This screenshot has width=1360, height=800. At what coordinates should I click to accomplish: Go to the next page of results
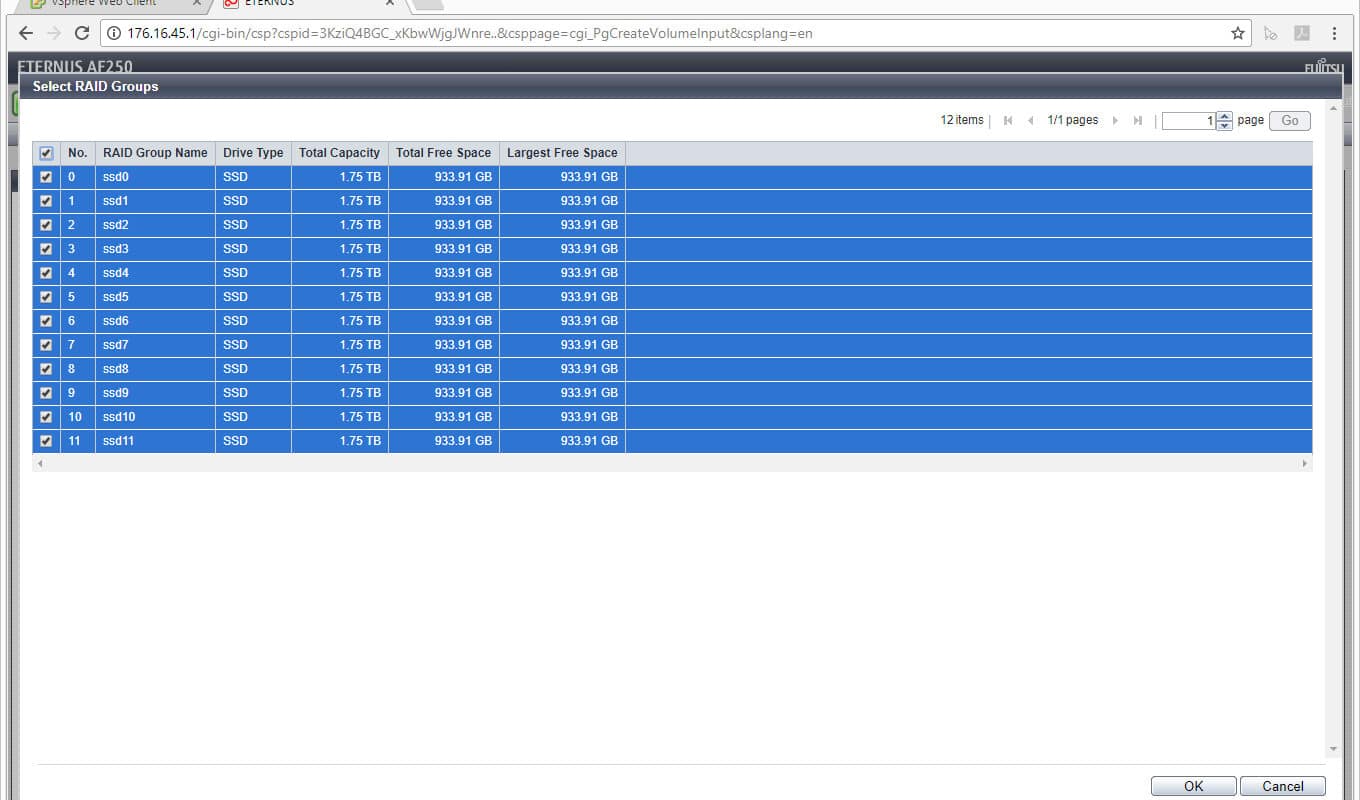click(x=1115, y=121)
